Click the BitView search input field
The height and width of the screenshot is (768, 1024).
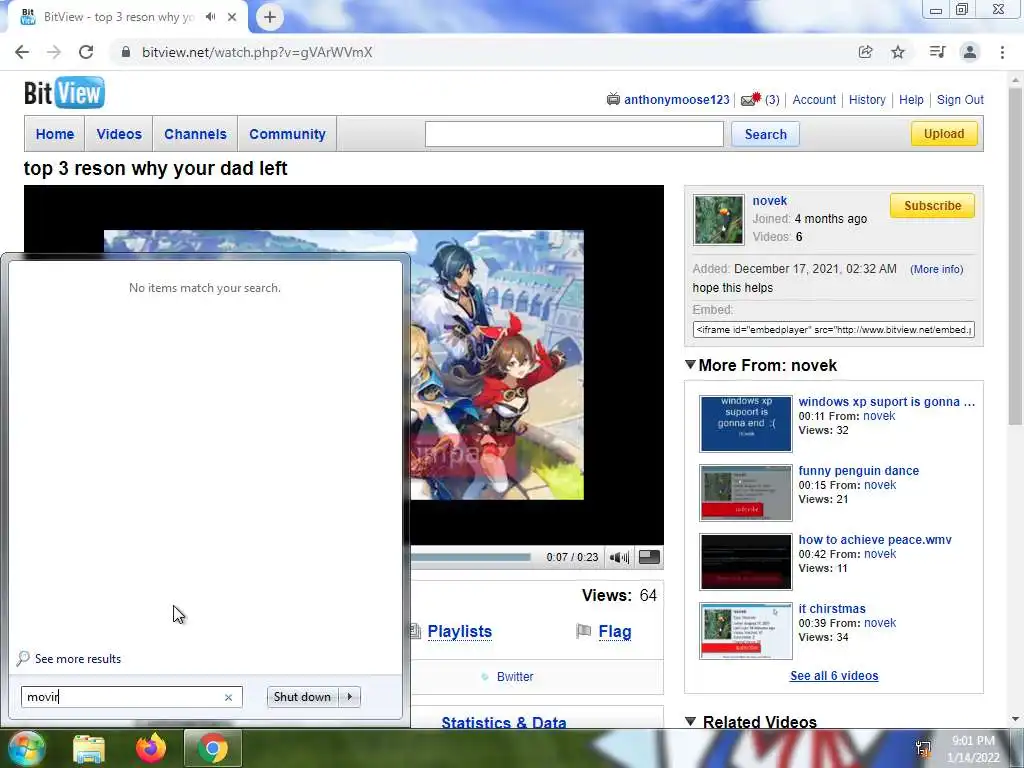click(574, 134)
